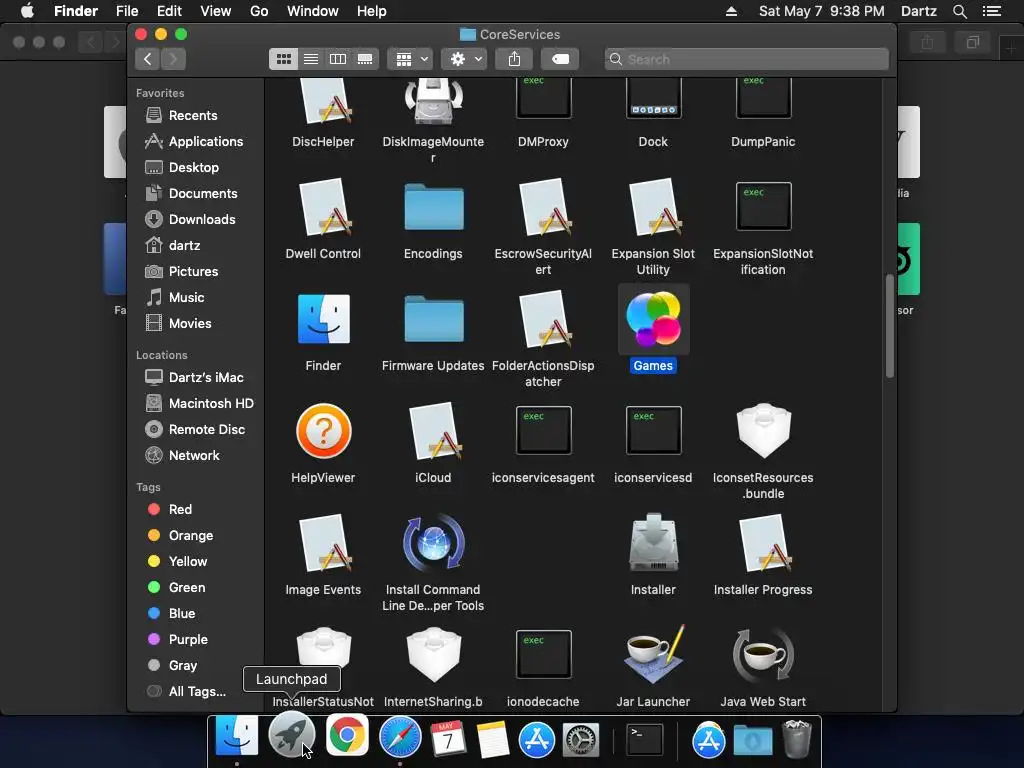
Task: Select the HelpViewer icon
Action: point(323,431)
